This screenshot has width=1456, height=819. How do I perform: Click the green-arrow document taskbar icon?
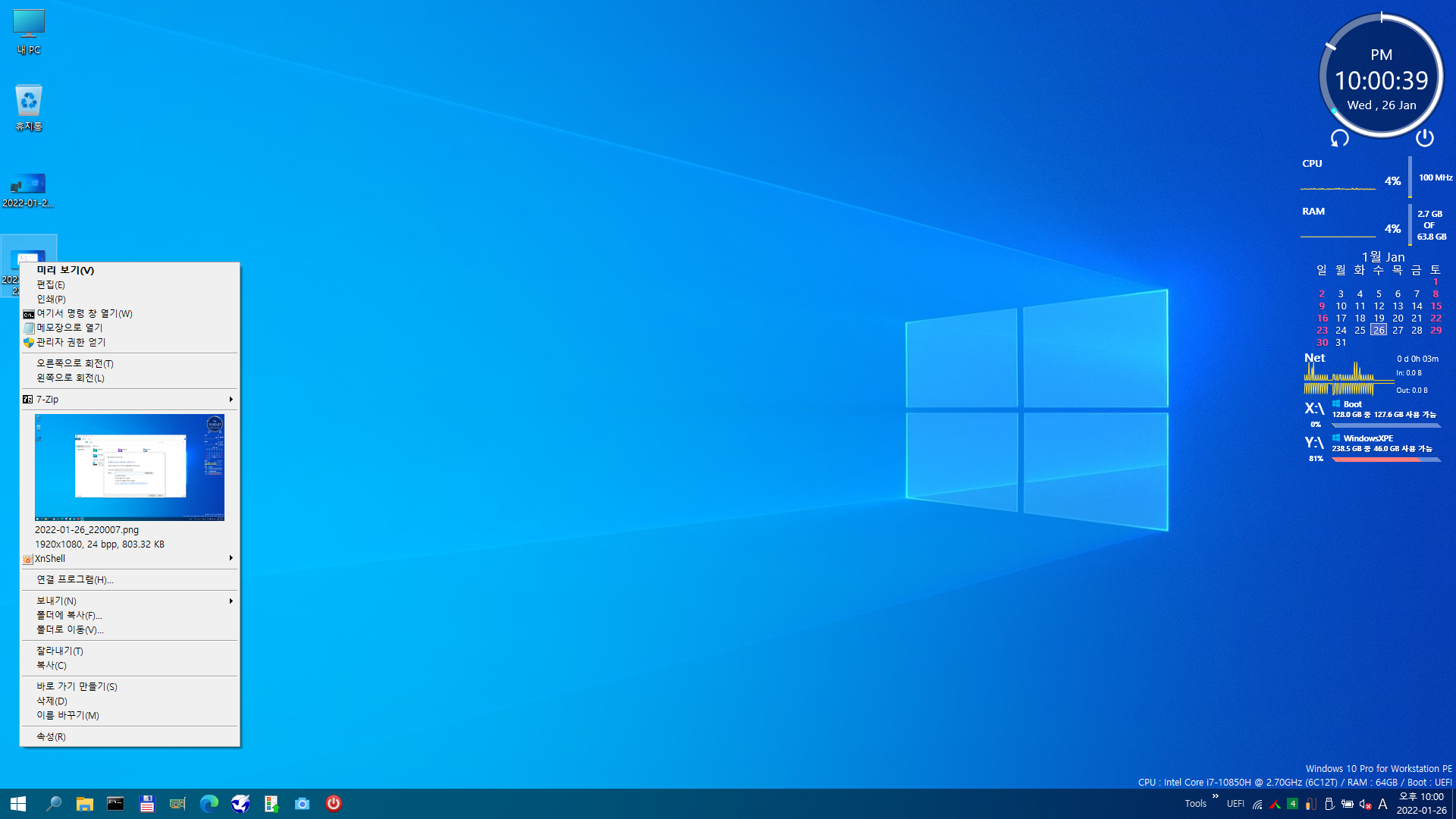tap(271, 804)
